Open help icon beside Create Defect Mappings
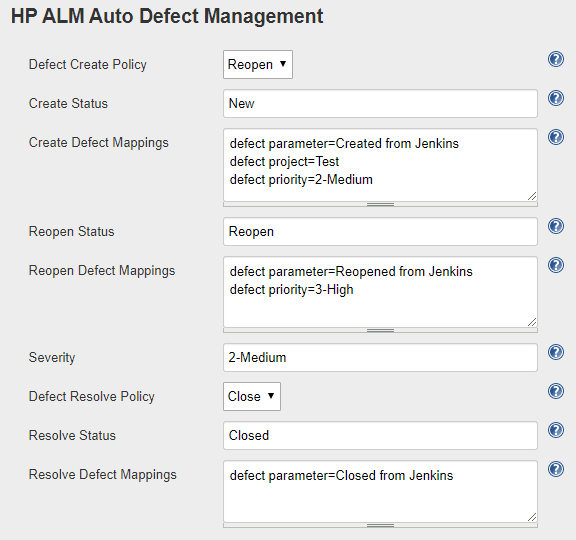This screenshot has width=576, height=540. (556, 137)
